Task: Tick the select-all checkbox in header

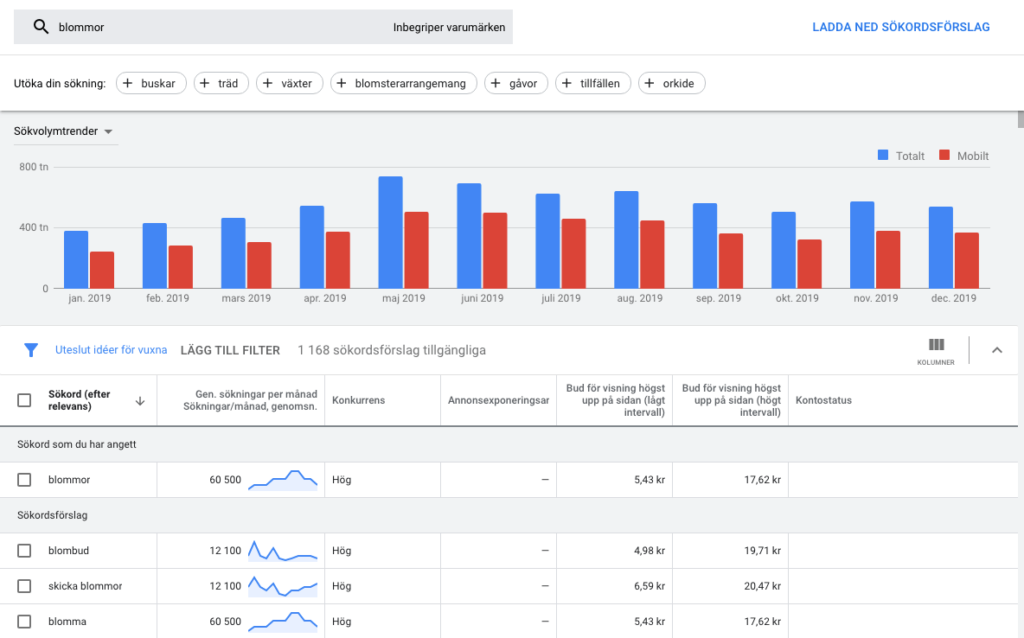Action: tap(24, 400)
